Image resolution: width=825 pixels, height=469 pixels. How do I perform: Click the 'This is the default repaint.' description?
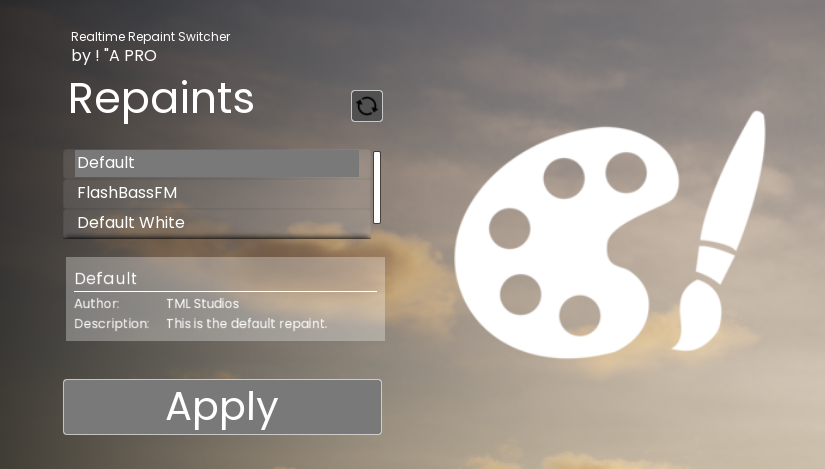coord(247,324)
